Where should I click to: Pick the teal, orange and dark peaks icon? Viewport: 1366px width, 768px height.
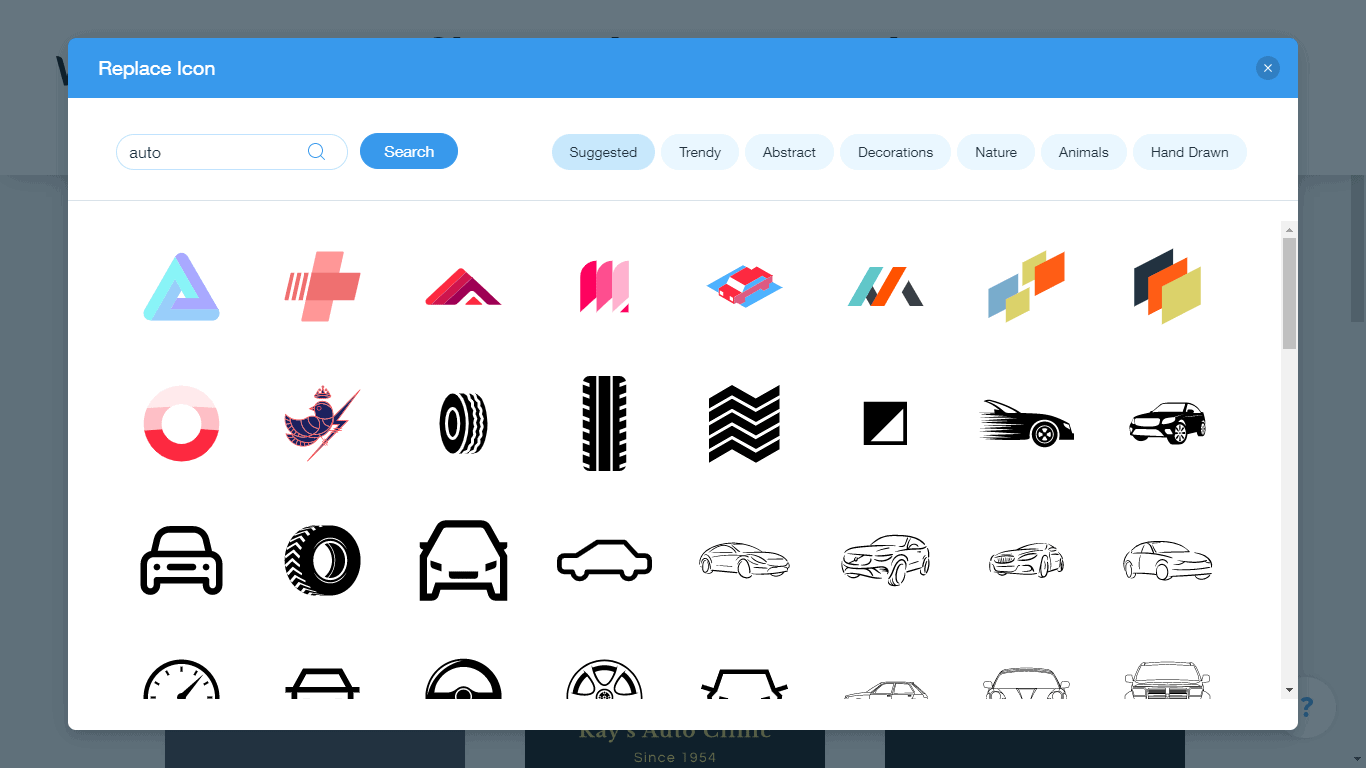(886, 287)
